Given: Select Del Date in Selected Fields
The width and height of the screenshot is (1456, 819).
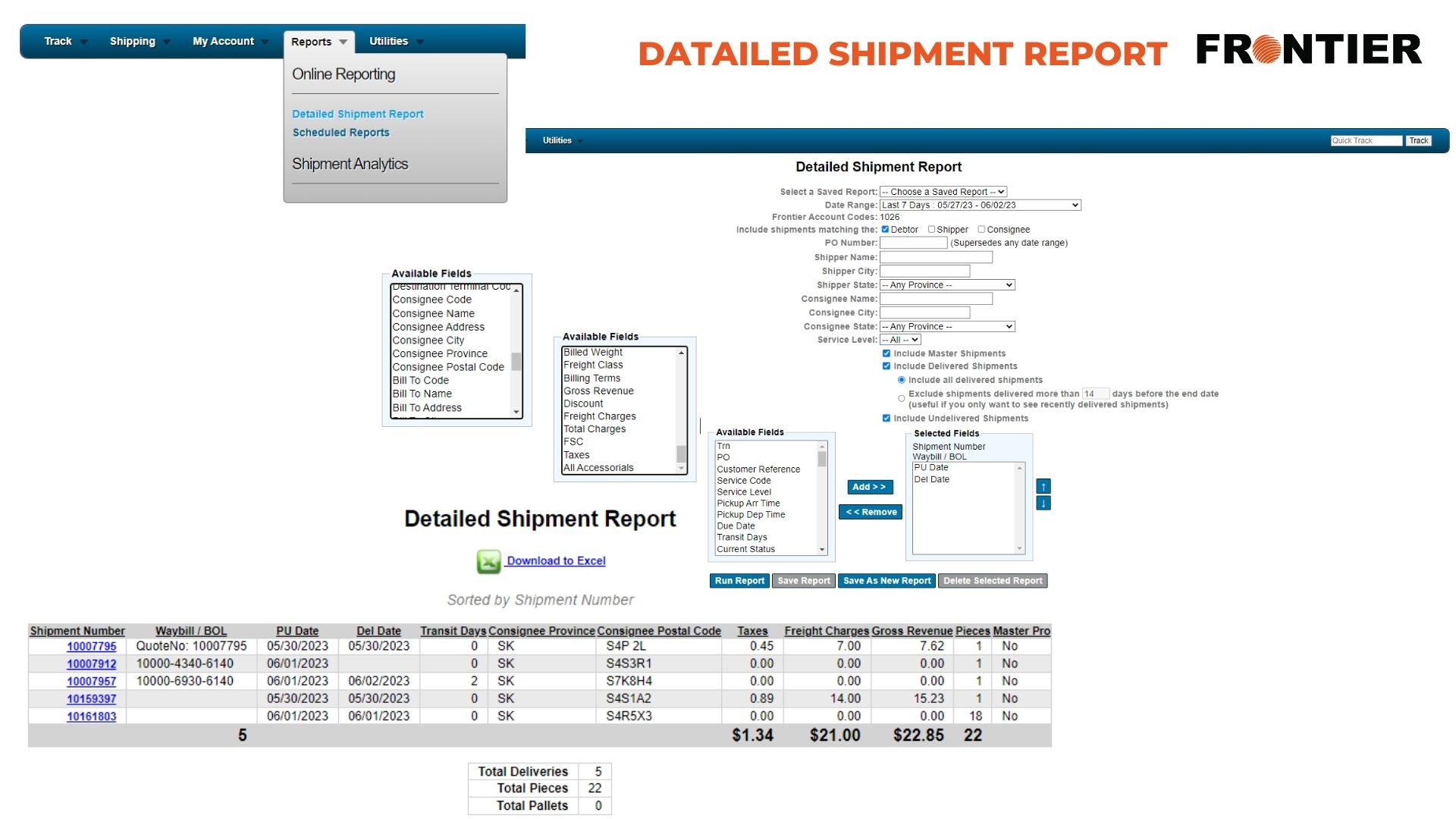Looking at the screenshot, I should coord(931,479).
